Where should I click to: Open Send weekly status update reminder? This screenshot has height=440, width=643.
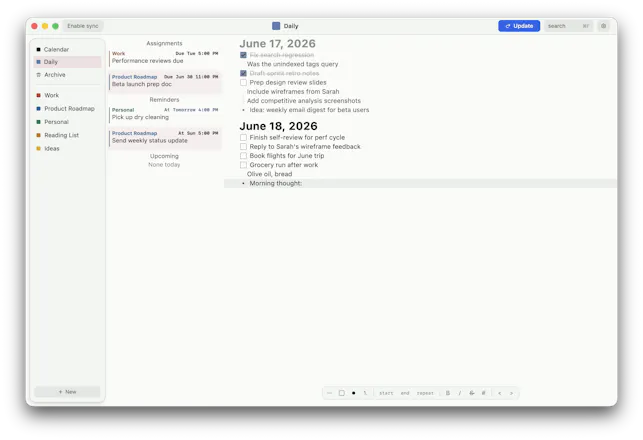coord(165,137)
